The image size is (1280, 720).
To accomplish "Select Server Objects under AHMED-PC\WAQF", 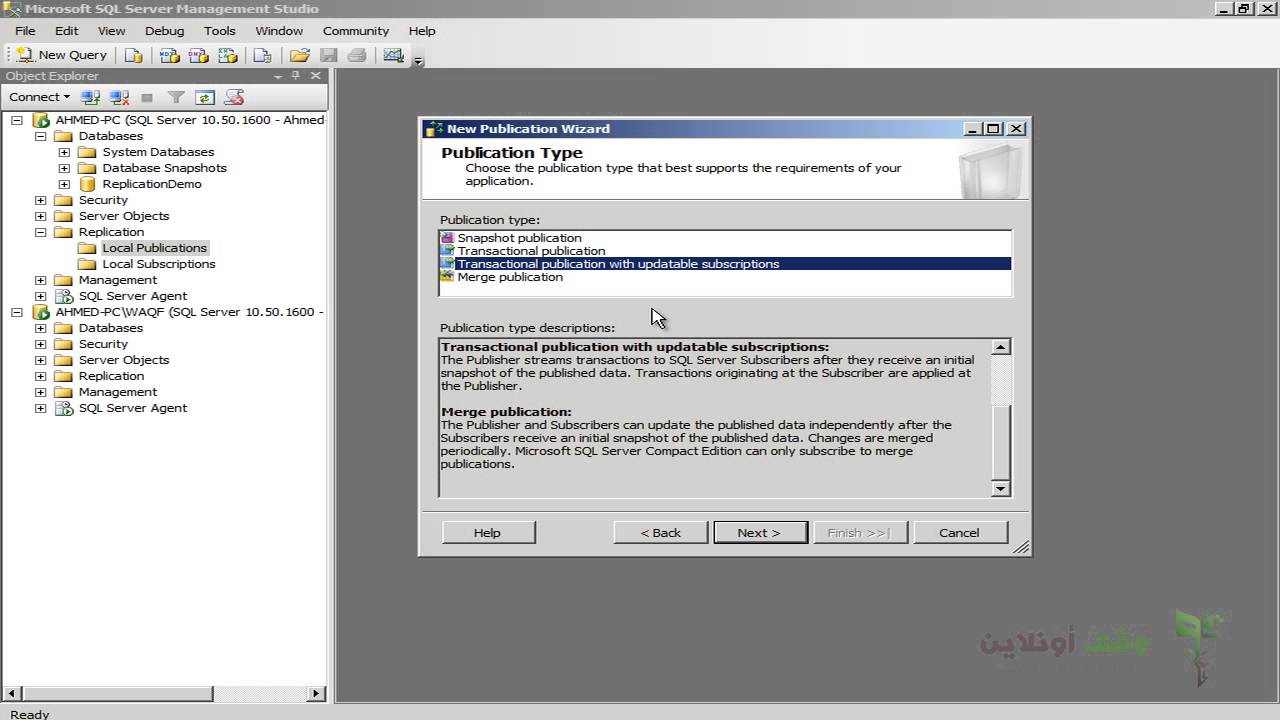I will click(x=124, y=360).
